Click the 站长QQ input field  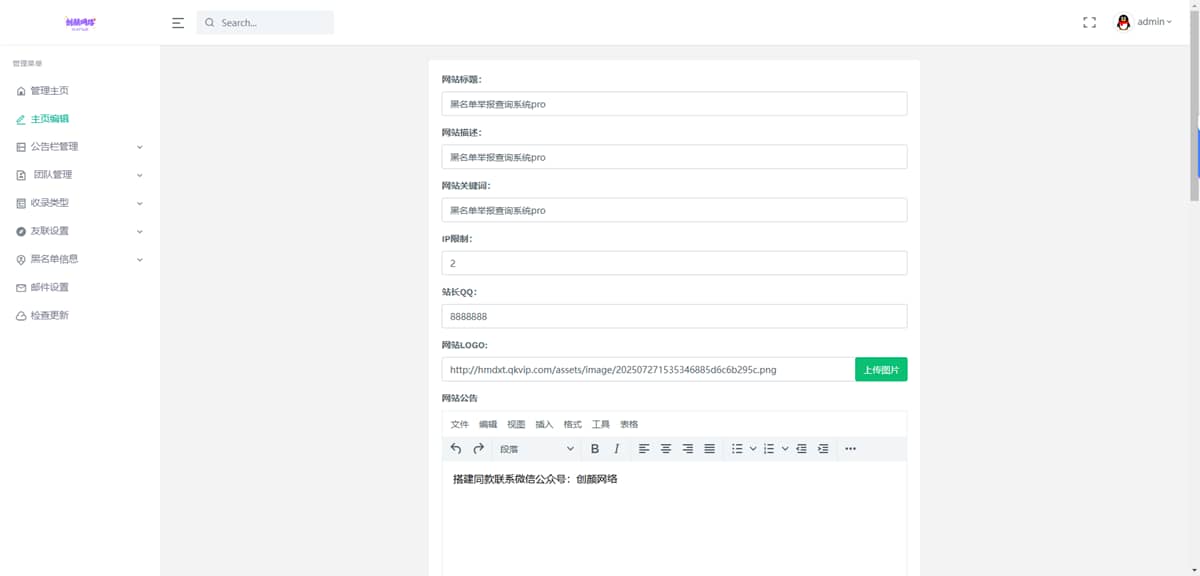pyautogui.click(x=674, y=316)
